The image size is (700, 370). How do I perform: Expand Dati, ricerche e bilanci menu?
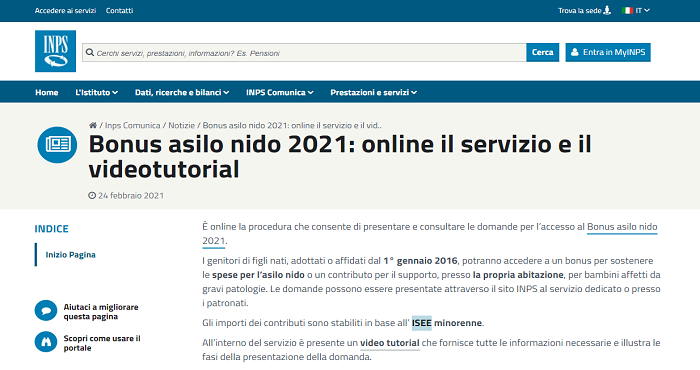182,92
